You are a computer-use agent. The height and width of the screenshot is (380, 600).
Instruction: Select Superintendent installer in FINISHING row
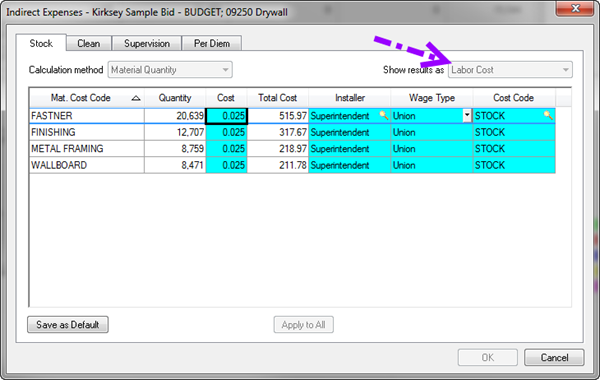tap(350, 132)
